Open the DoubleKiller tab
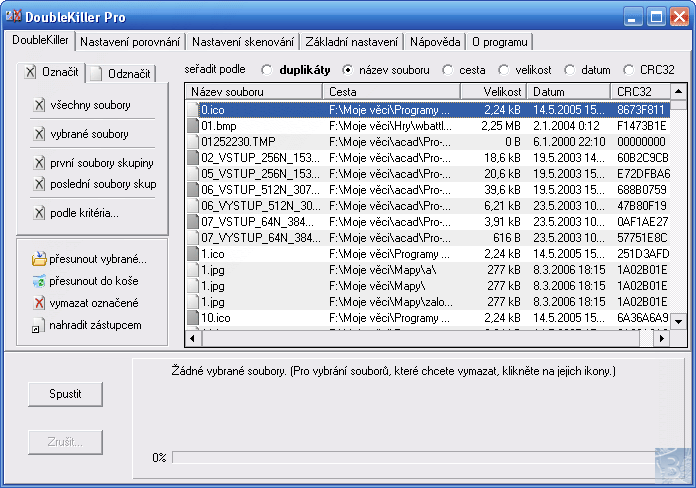696x488 pixels. 40,40
